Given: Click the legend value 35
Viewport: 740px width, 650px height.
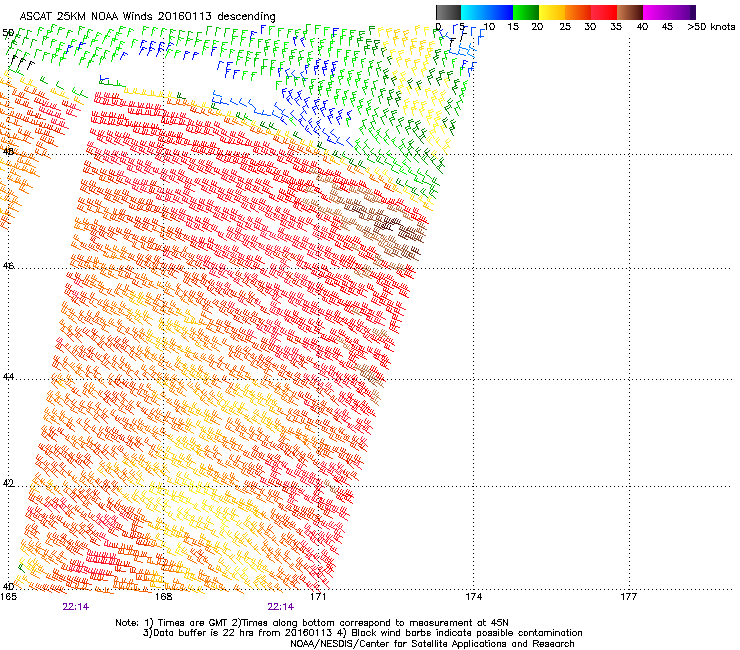Looking at the screenshot, I should tap(616, 27).
